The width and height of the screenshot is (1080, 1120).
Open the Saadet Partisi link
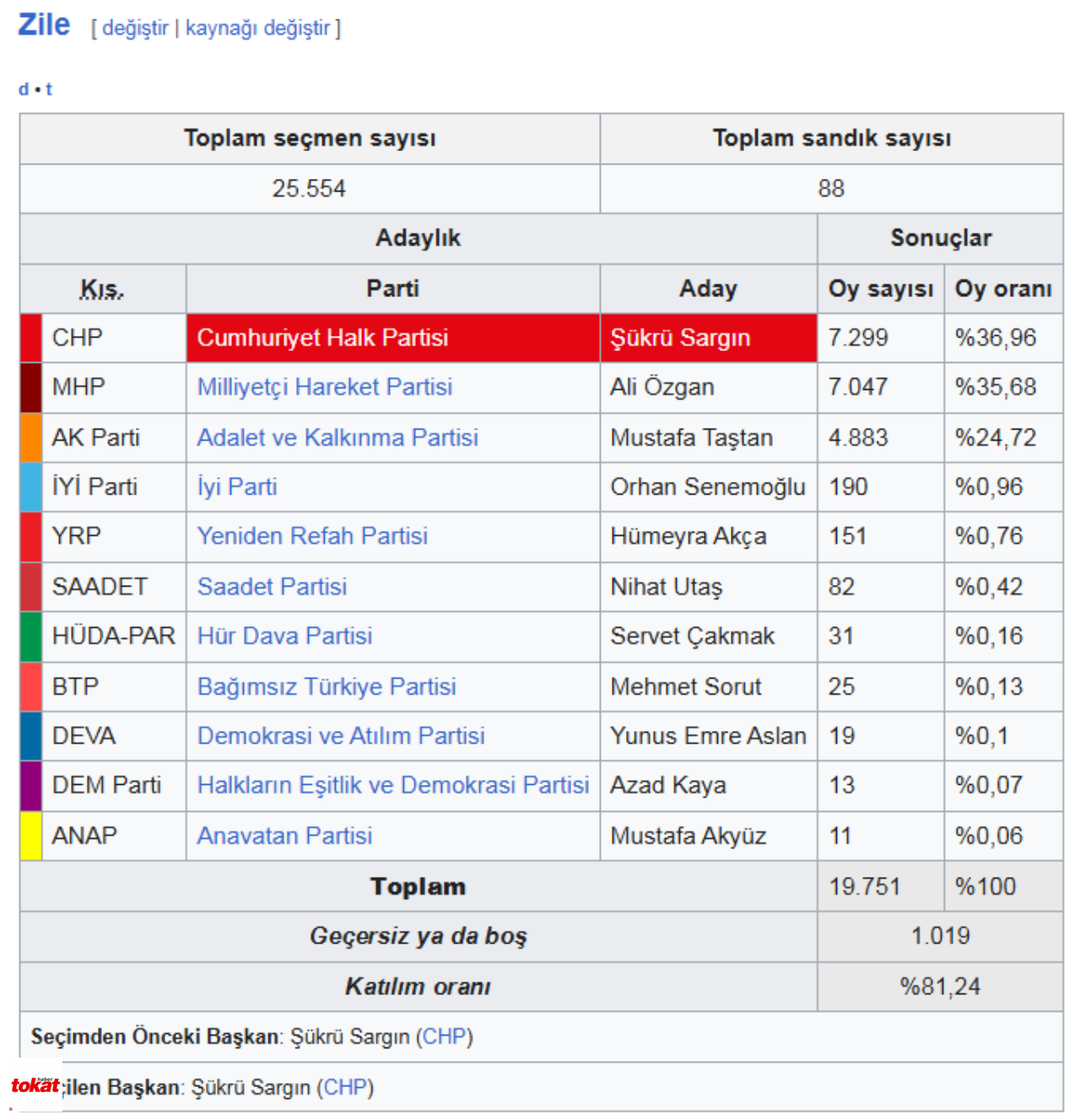point(272,587)
